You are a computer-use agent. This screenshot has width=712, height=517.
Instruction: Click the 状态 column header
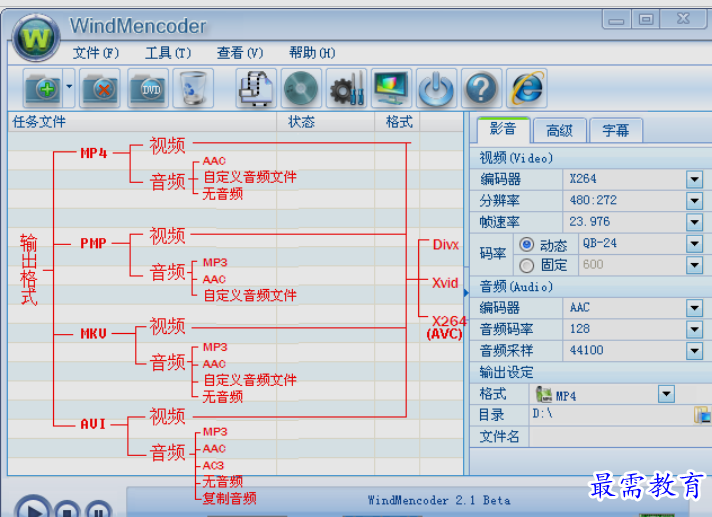point(325,122)
